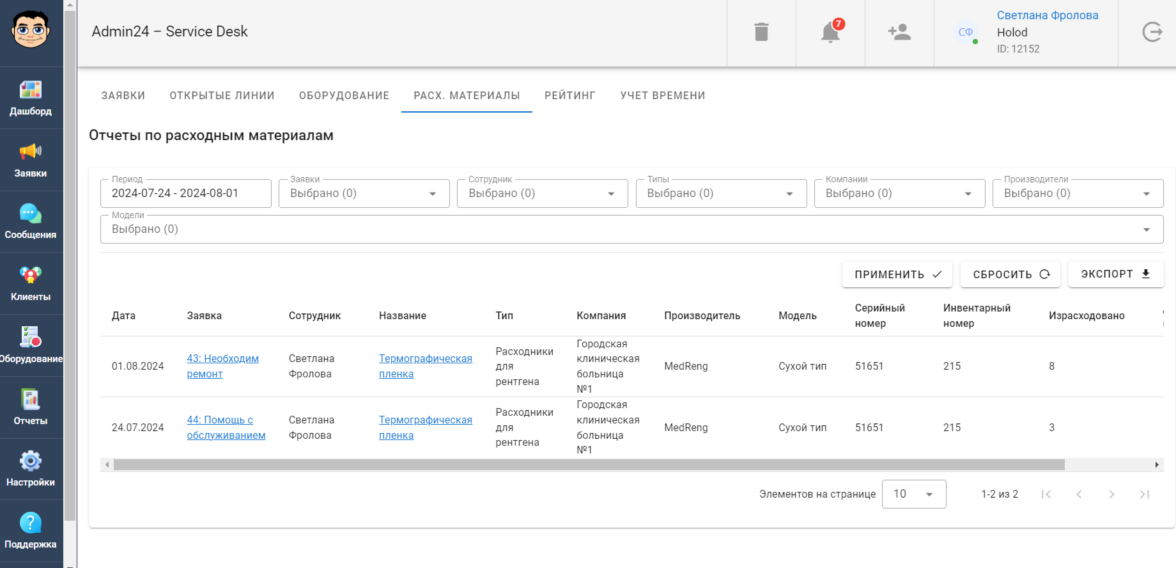Expand the Компании filter dropdown

click(x=899, y=194)
